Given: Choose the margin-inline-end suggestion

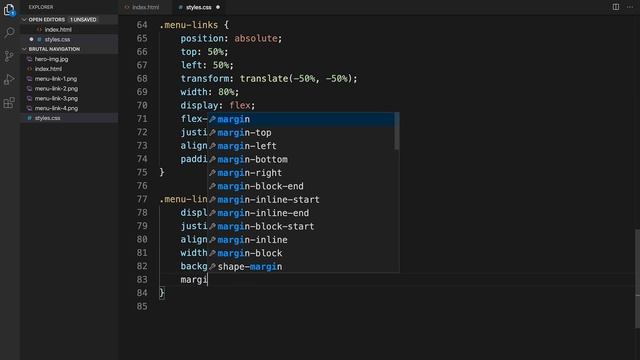Looking at the screenshot, I should pos(301,213).
